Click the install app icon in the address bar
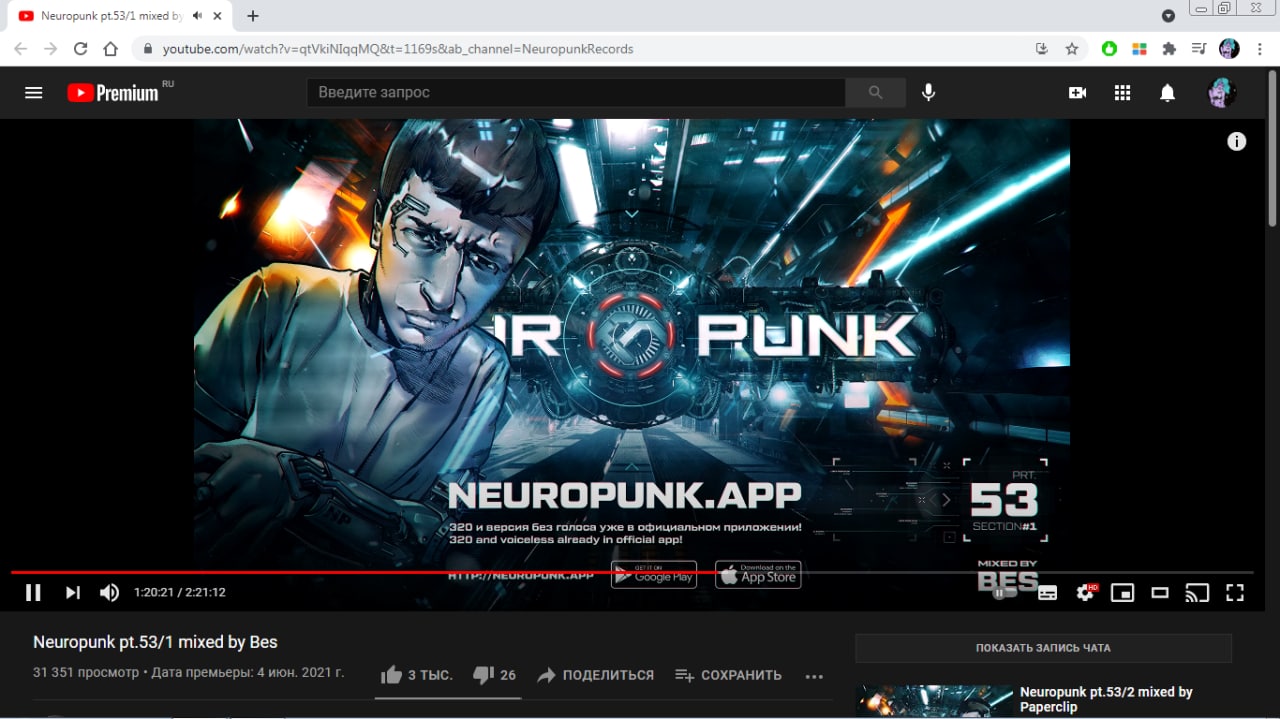This screenshot has width=1280, height=719. (x=1042, y=48)
